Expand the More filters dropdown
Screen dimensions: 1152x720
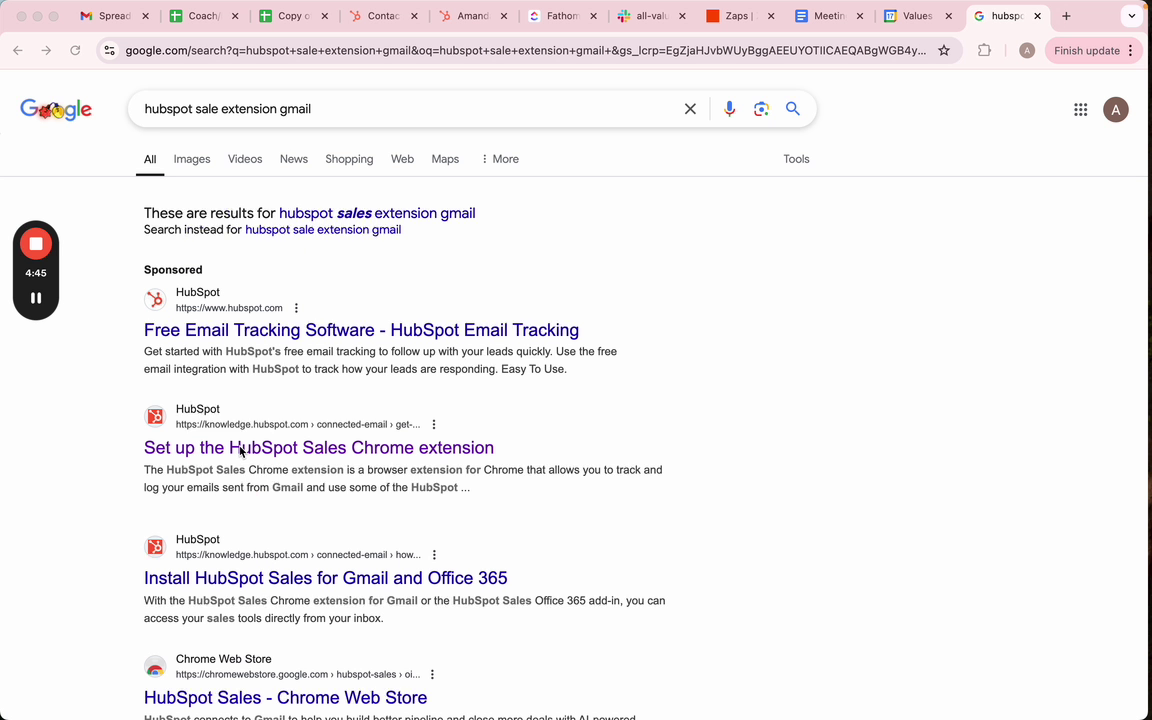click(x=500, y=159)
